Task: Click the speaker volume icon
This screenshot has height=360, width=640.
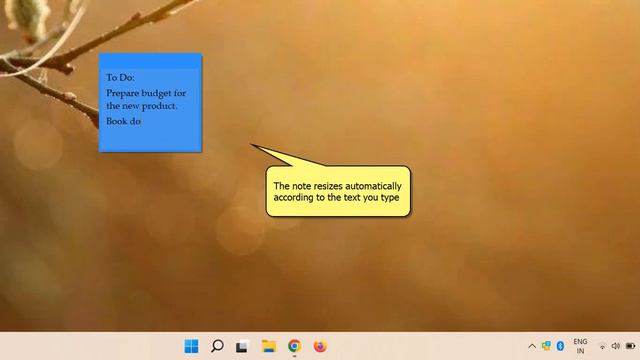Action: 616,346
